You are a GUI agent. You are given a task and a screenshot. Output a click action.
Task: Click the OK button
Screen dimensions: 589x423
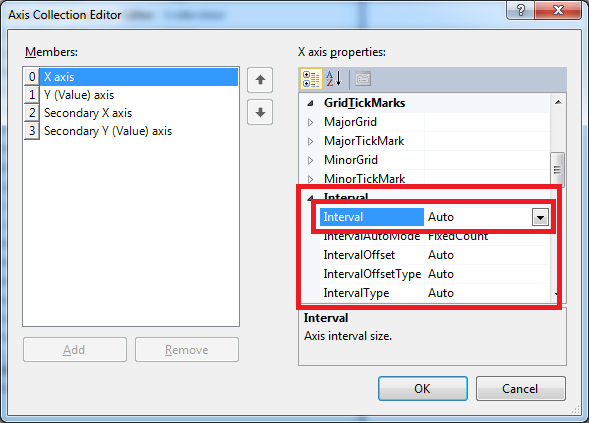[423, 388]
